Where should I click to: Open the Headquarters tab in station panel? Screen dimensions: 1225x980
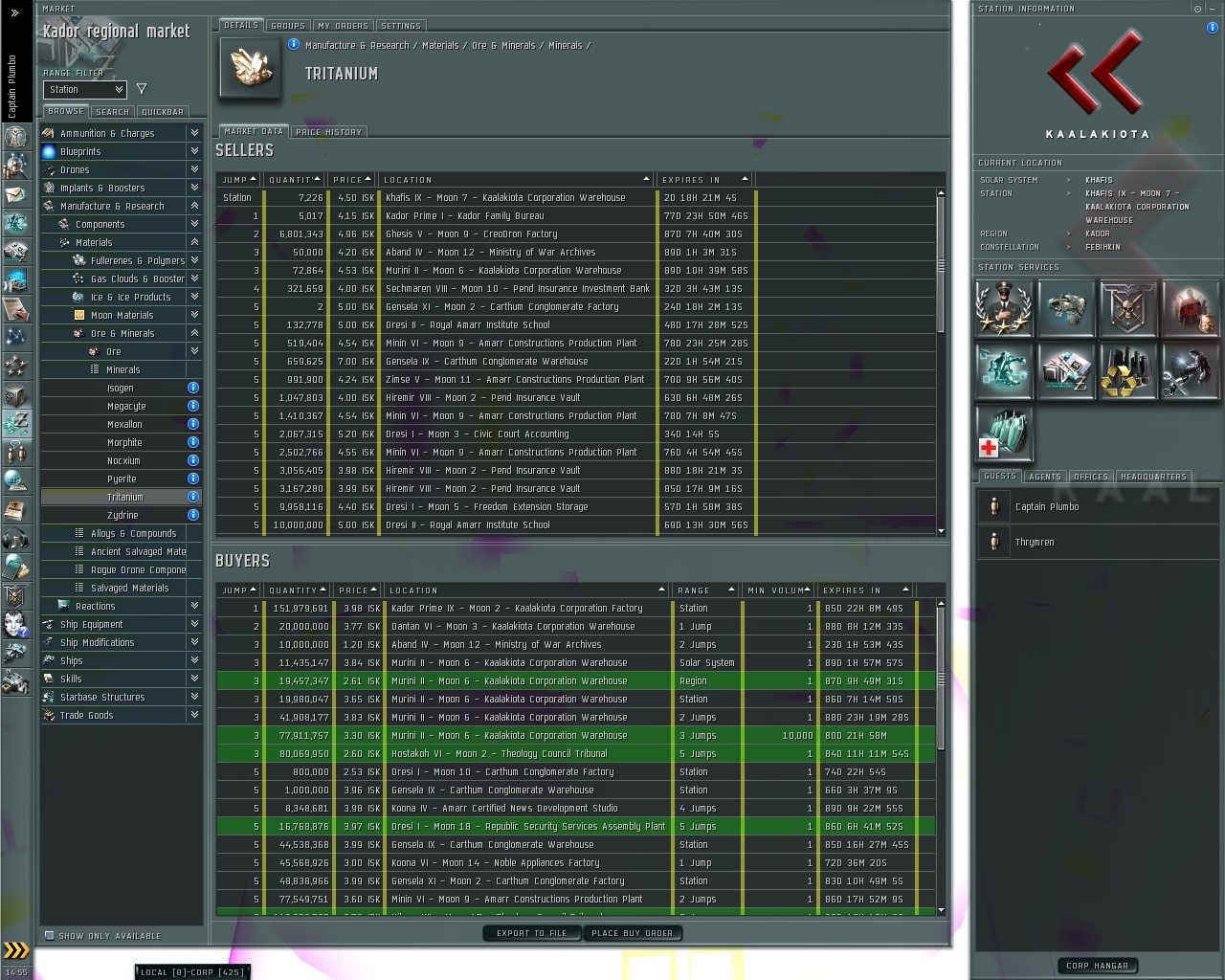click(x=1153, y=477)
